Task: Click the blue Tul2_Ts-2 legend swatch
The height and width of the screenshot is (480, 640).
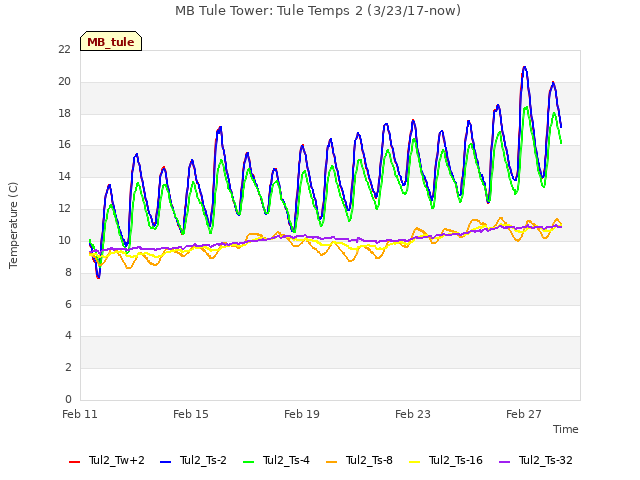Action: coord(165,462)
